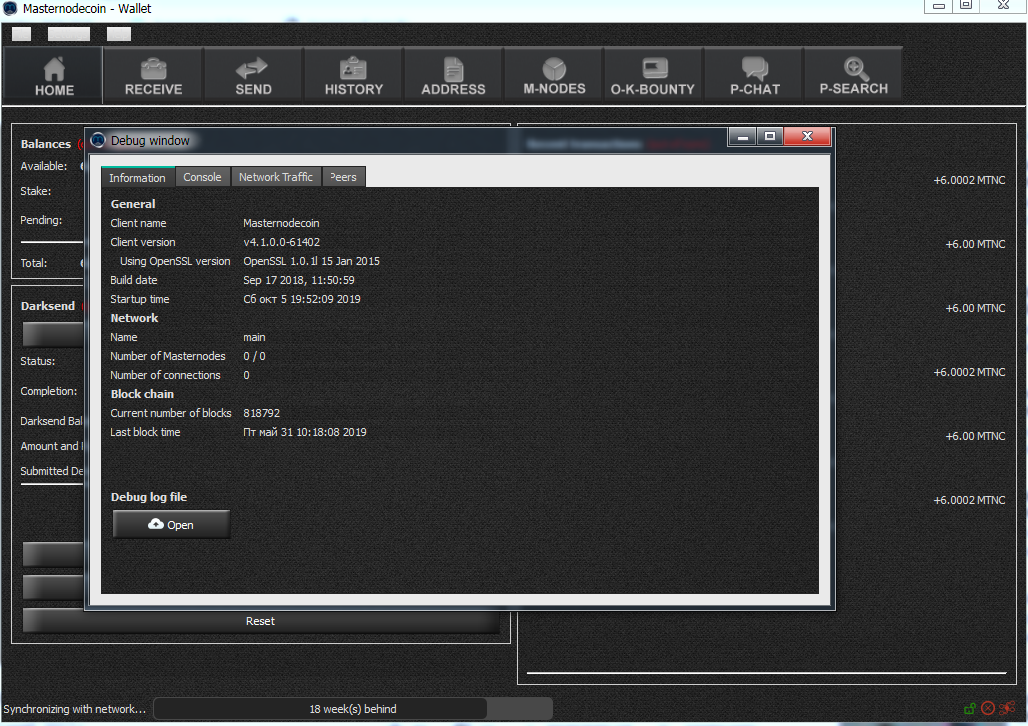Viewport: 1028px width, 726px height.
Task: Click the 'Debug log file' heading
Action: point(149,497)
